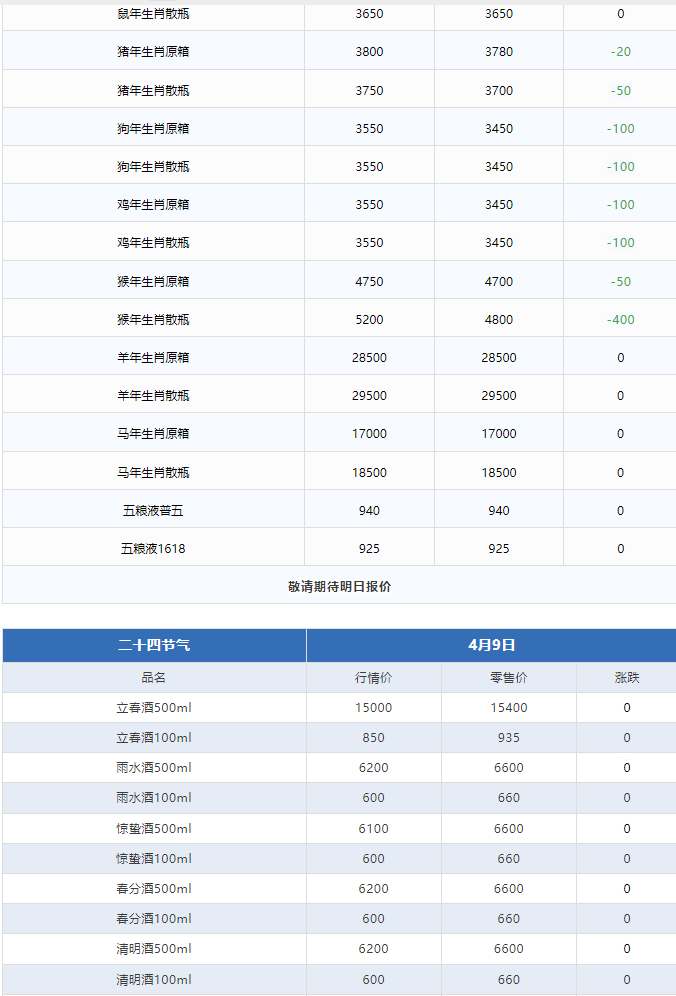Click the 涨跌 column header

click(626, 678)
